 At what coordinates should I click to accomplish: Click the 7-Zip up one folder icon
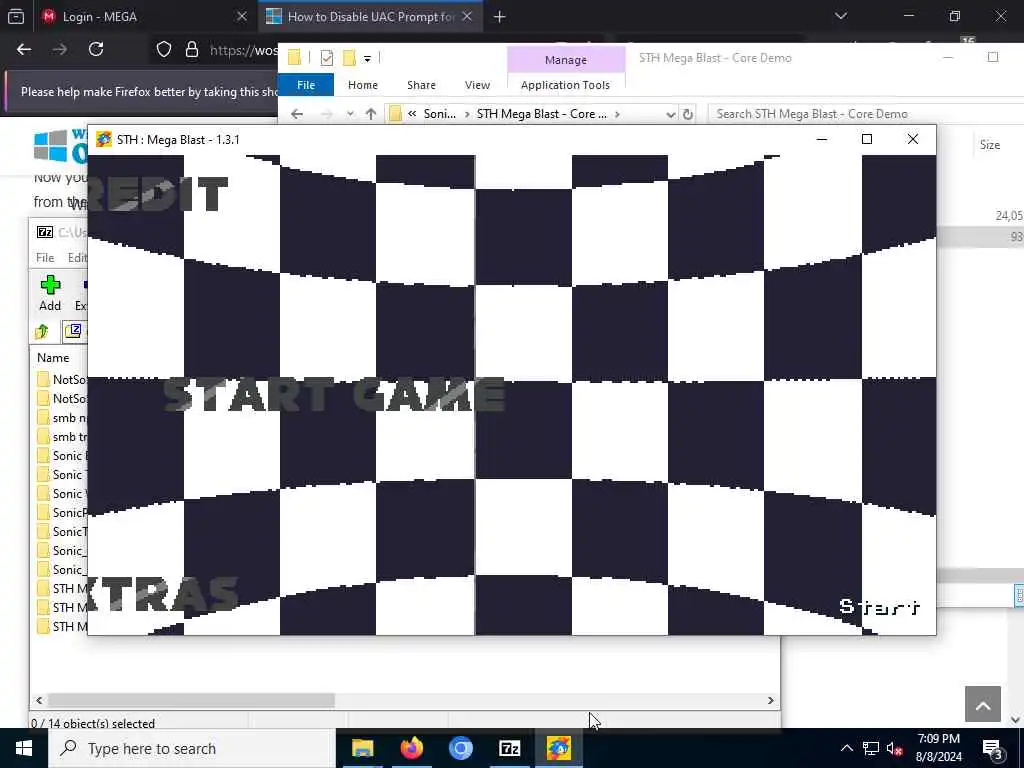tap(42, 332)
